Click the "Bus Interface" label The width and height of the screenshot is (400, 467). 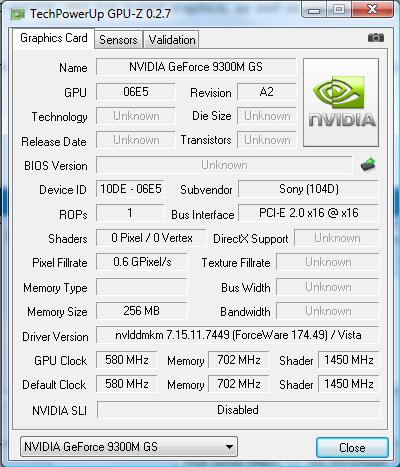(x=203, y=215)
